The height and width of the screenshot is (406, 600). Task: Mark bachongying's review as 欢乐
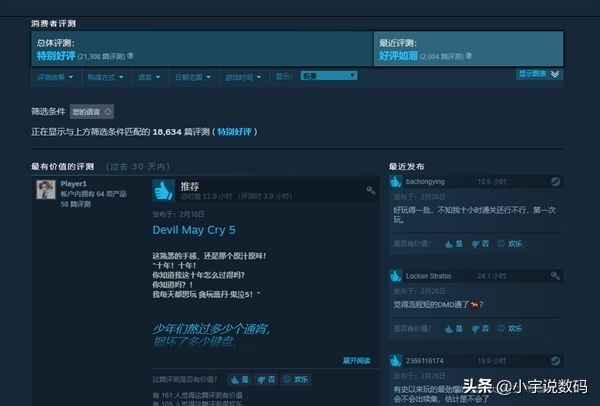510,244
